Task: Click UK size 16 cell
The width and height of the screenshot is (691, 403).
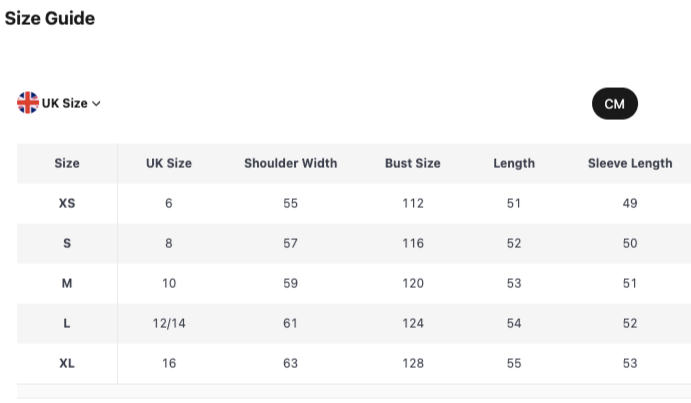Action: pos(169,363)
